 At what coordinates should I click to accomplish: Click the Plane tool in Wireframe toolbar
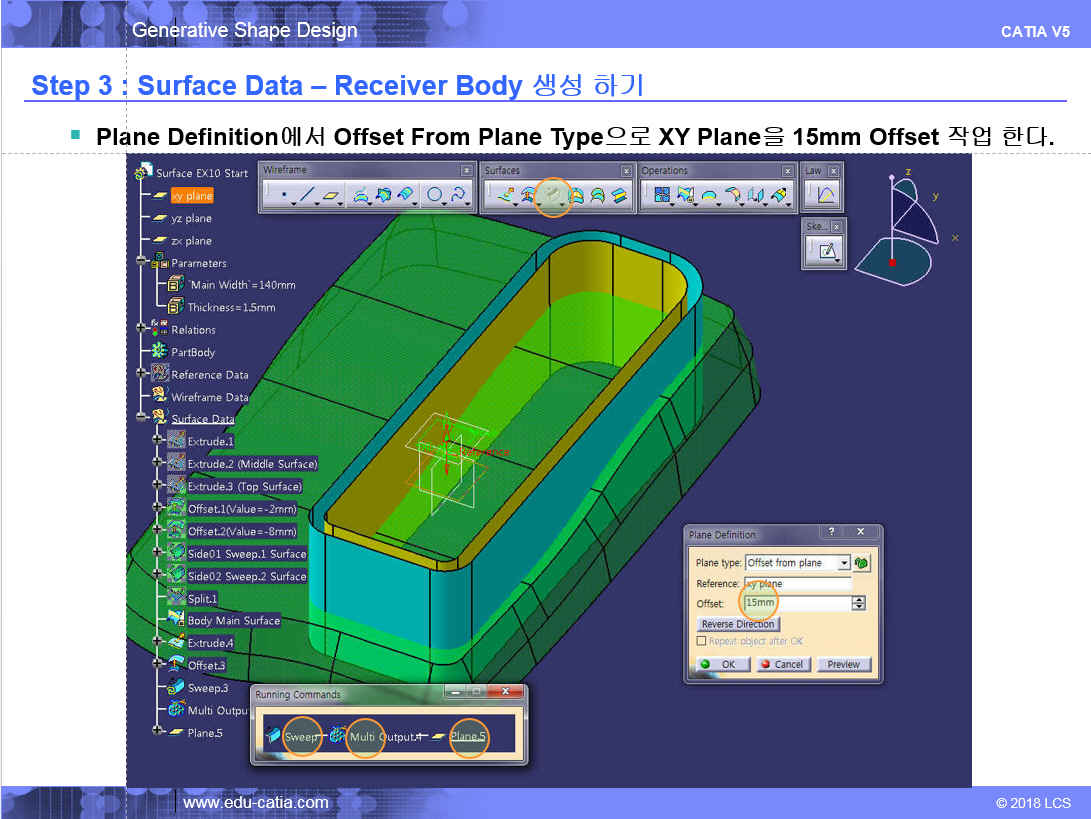[x=331, y=195]
